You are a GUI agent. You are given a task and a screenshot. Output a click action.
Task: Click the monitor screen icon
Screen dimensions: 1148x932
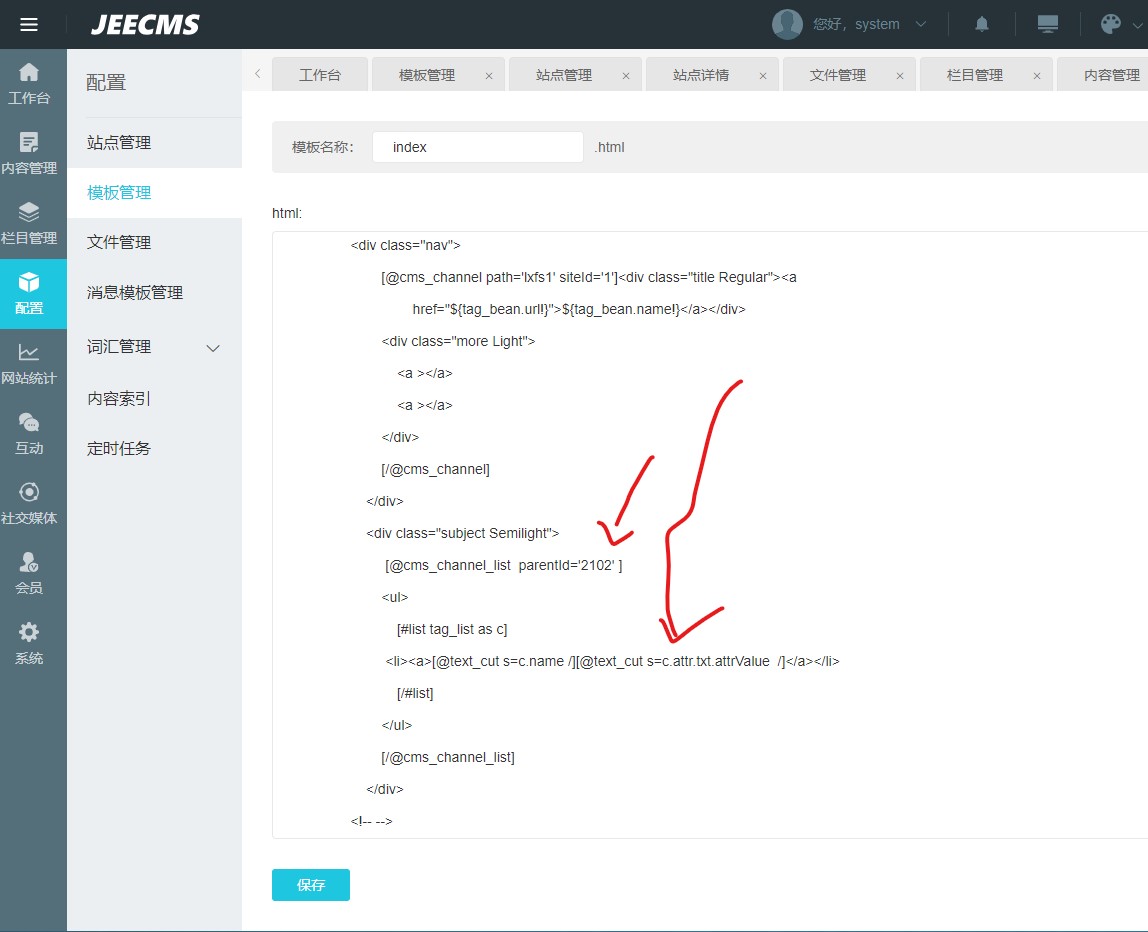(1048, 24)
